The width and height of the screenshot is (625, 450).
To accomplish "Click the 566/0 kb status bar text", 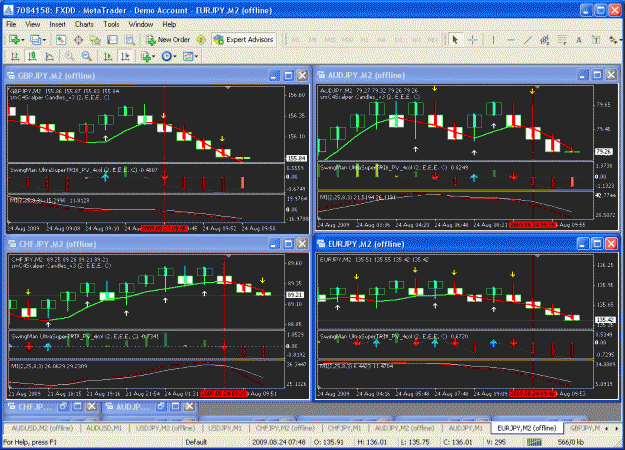I will (x=570, y=442).
